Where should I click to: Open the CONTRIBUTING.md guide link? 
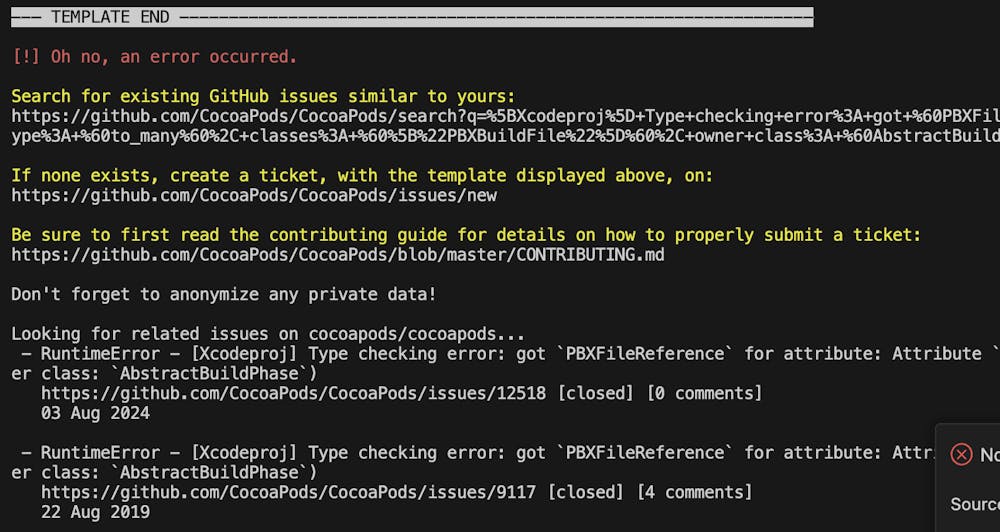[x=337, y=255]
